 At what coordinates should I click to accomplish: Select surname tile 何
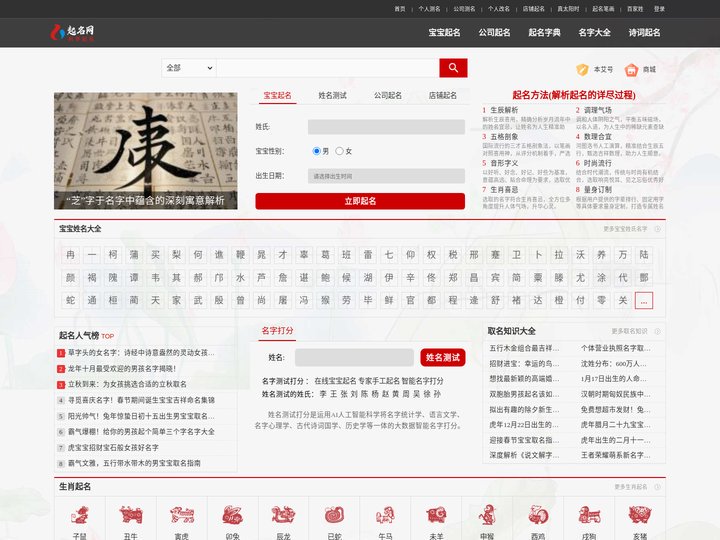click(x=198, y=255)
